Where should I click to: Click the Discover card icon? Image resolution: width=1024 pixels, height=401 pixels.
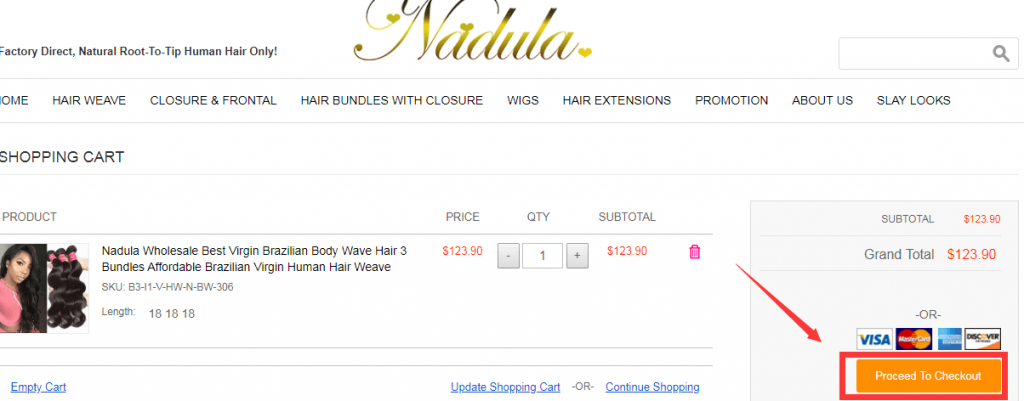point(983,339)
